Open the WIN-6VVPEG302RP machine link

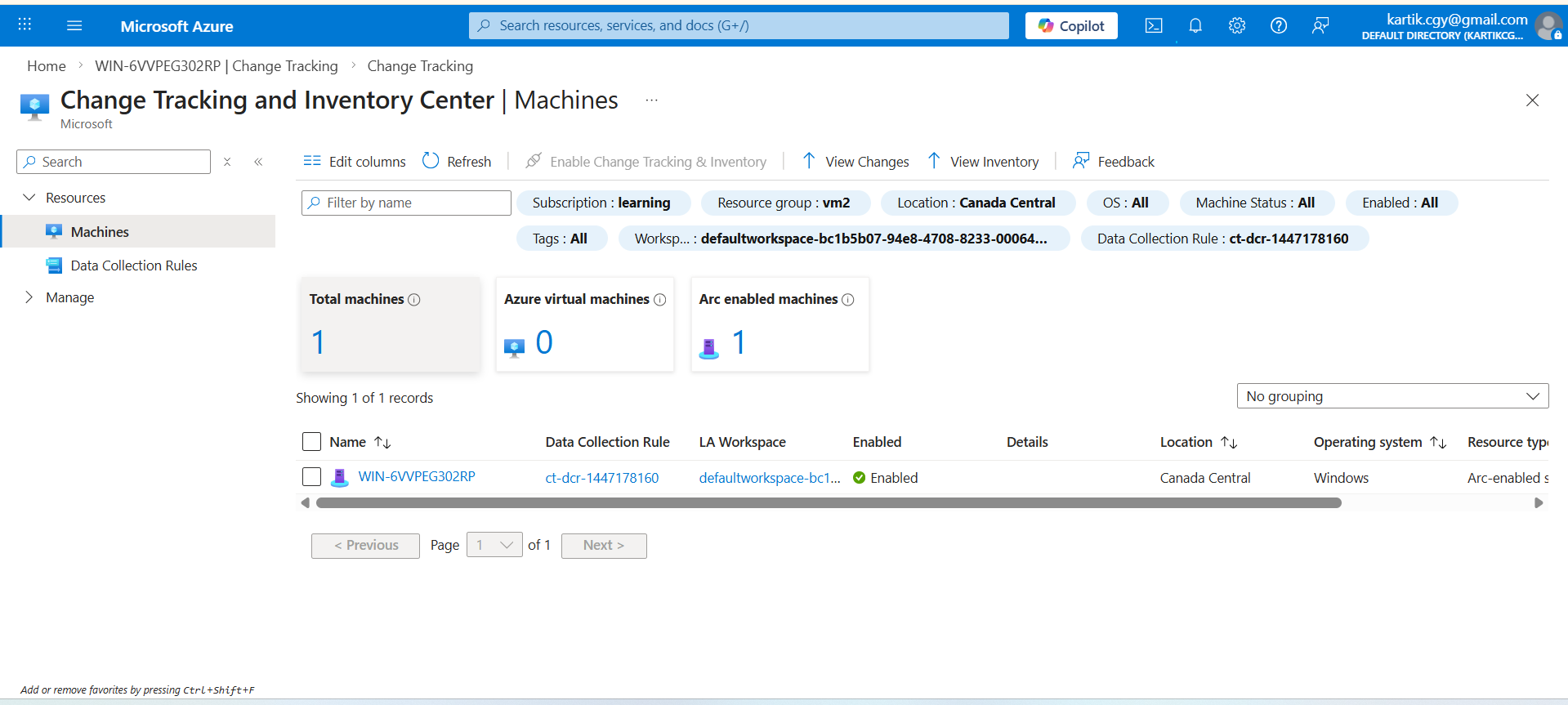tap(417, 476)
